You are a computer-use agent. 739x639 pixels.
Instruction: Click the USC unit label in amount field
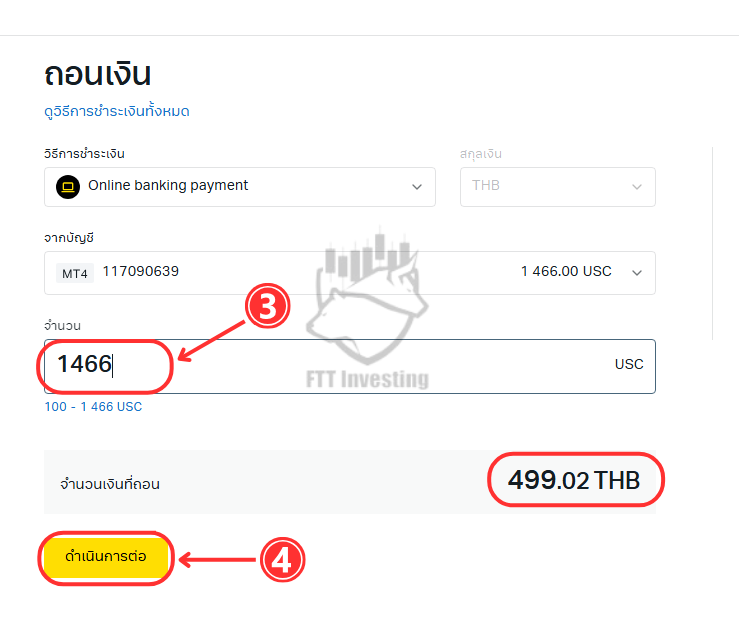pos(629,364)
